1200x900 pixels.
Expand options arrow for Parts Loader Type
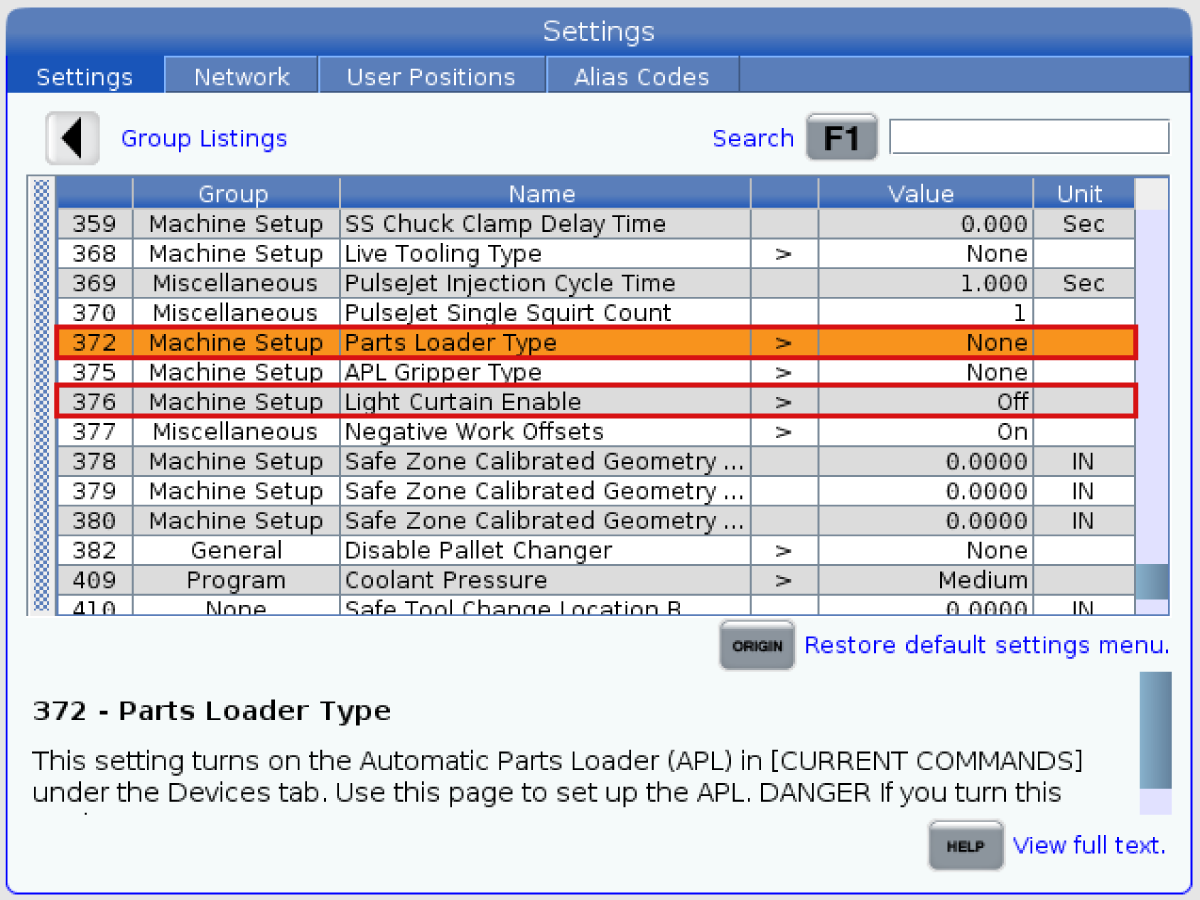pyautogui.click(x=783, y=343)
